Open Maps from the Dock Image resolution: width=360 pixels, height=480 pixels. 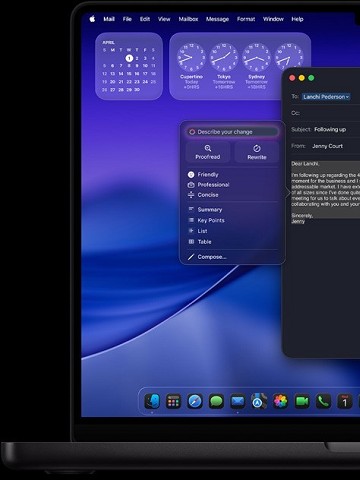pyautogui.click(x=259, y=401)
